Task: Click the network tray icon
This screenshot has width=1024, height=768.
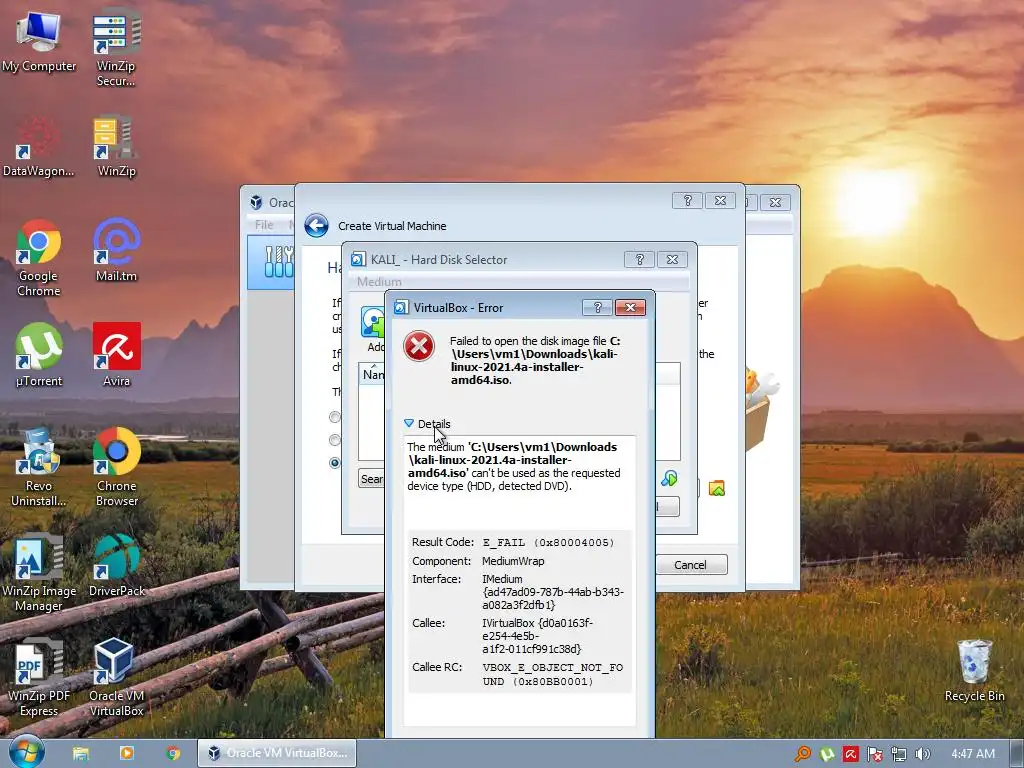Action: [899, 754]
